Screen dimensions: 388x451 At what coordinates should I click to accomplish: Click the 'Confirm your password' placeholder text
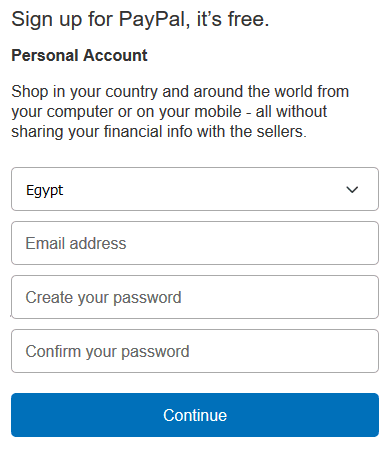pyautogui.click(x=108, y=352)
